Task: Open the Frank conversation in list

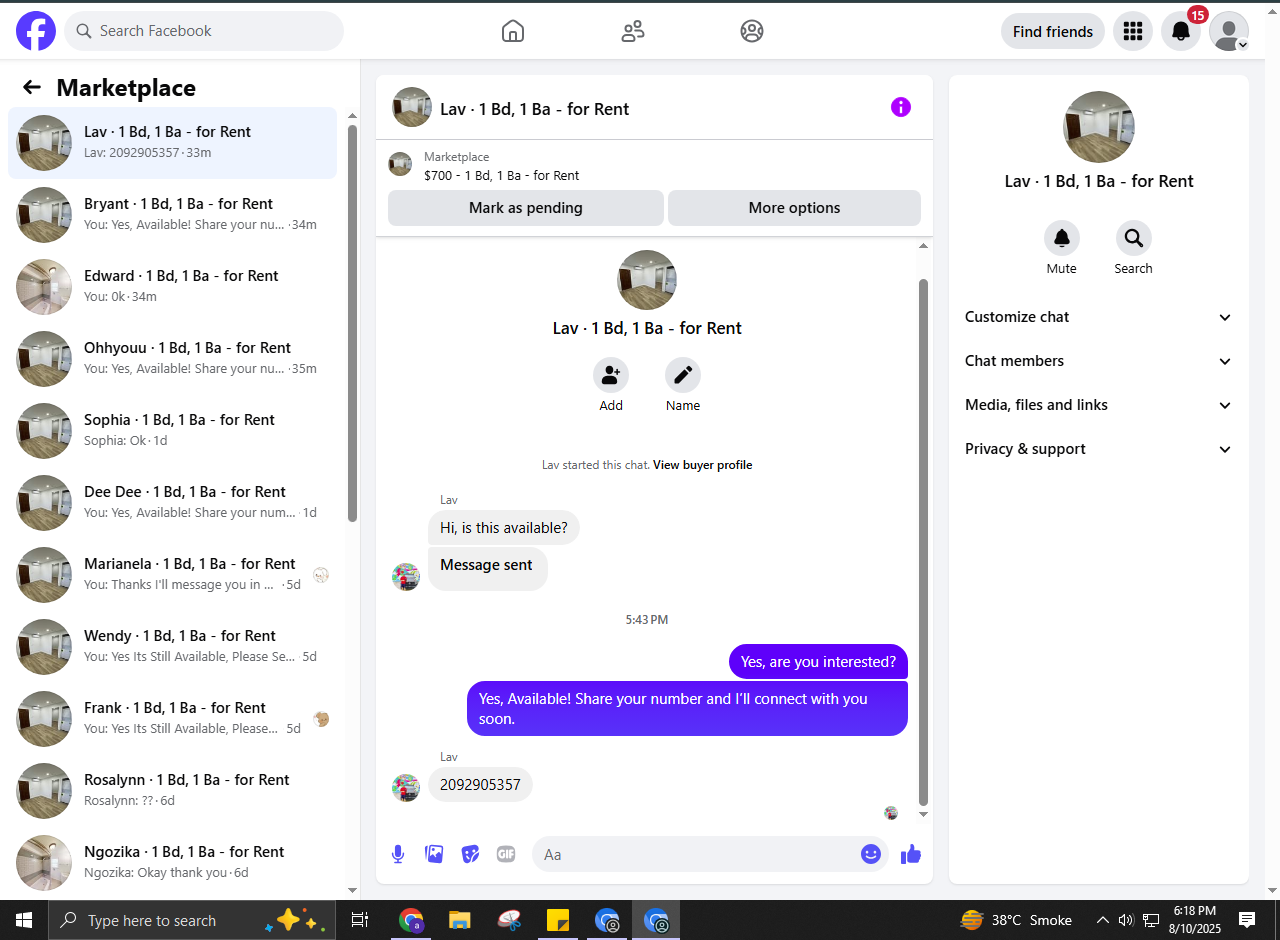Action: 172,719
